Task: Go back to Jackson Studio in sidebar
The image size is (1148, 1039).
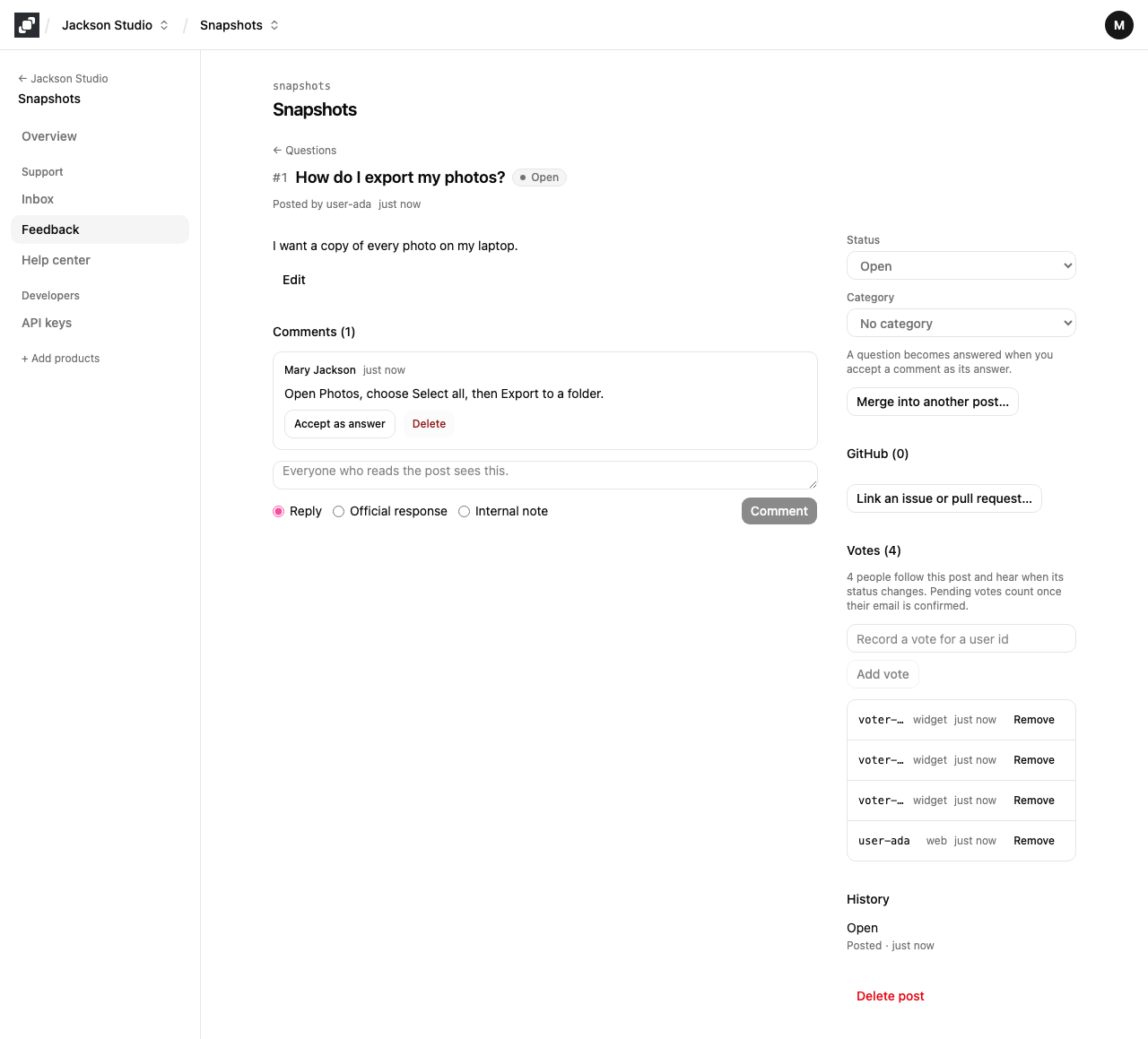Action: (63, 79)
